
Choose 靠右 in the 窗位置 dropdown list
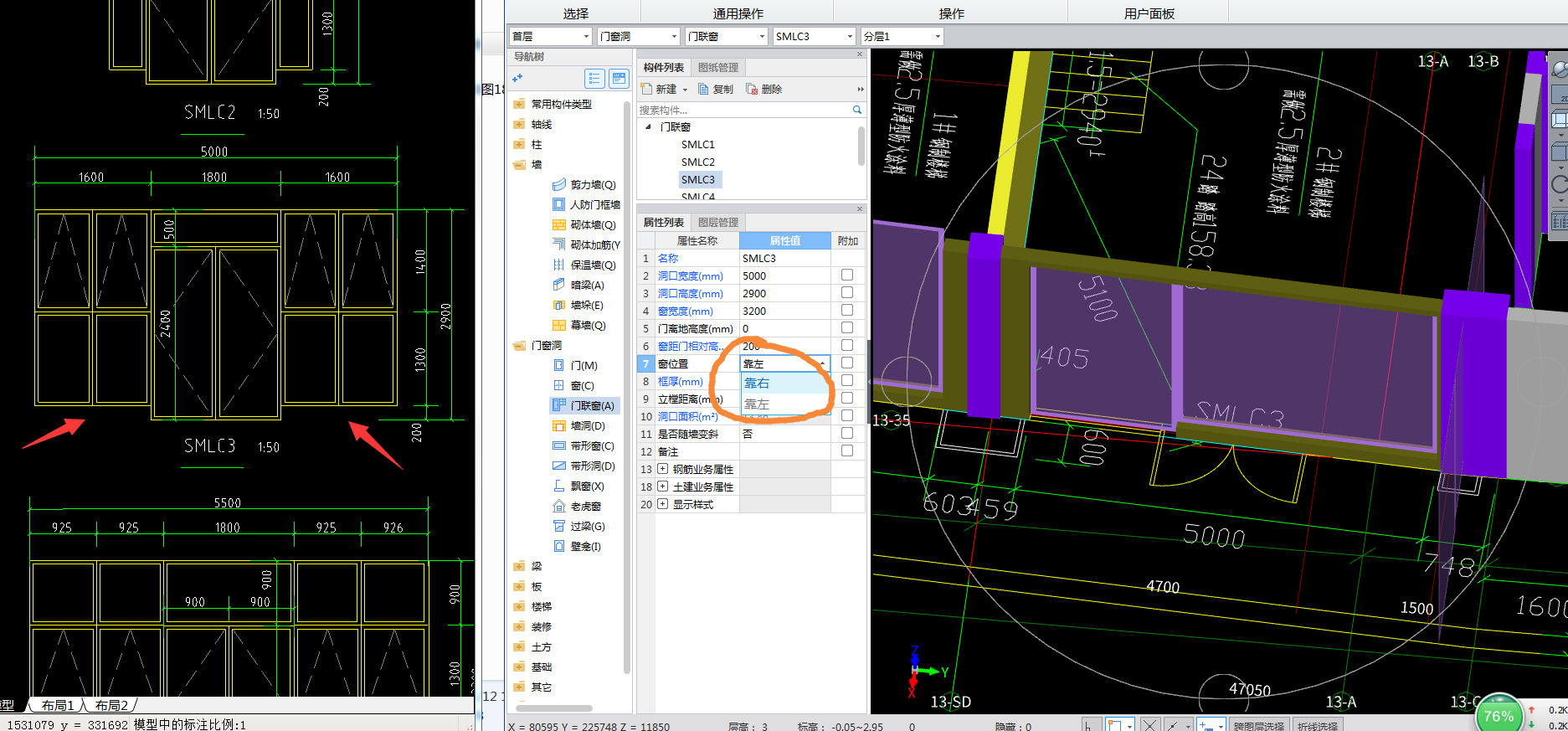pyautogui.click(x=785, y=384)
